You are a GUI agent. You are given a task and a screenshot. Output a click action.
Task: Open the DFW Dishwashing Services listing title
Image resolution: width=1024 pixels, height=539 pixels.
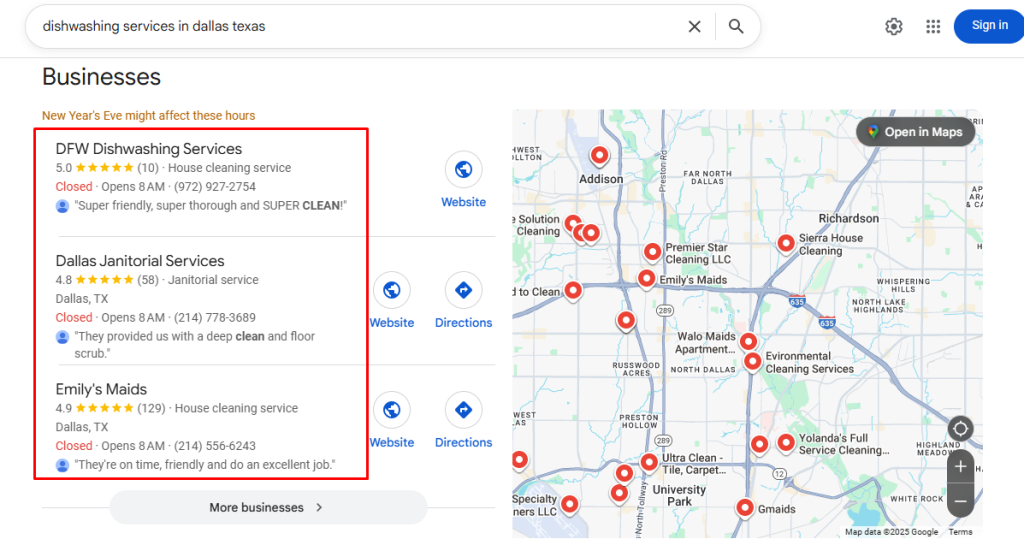tap(149, 149)
